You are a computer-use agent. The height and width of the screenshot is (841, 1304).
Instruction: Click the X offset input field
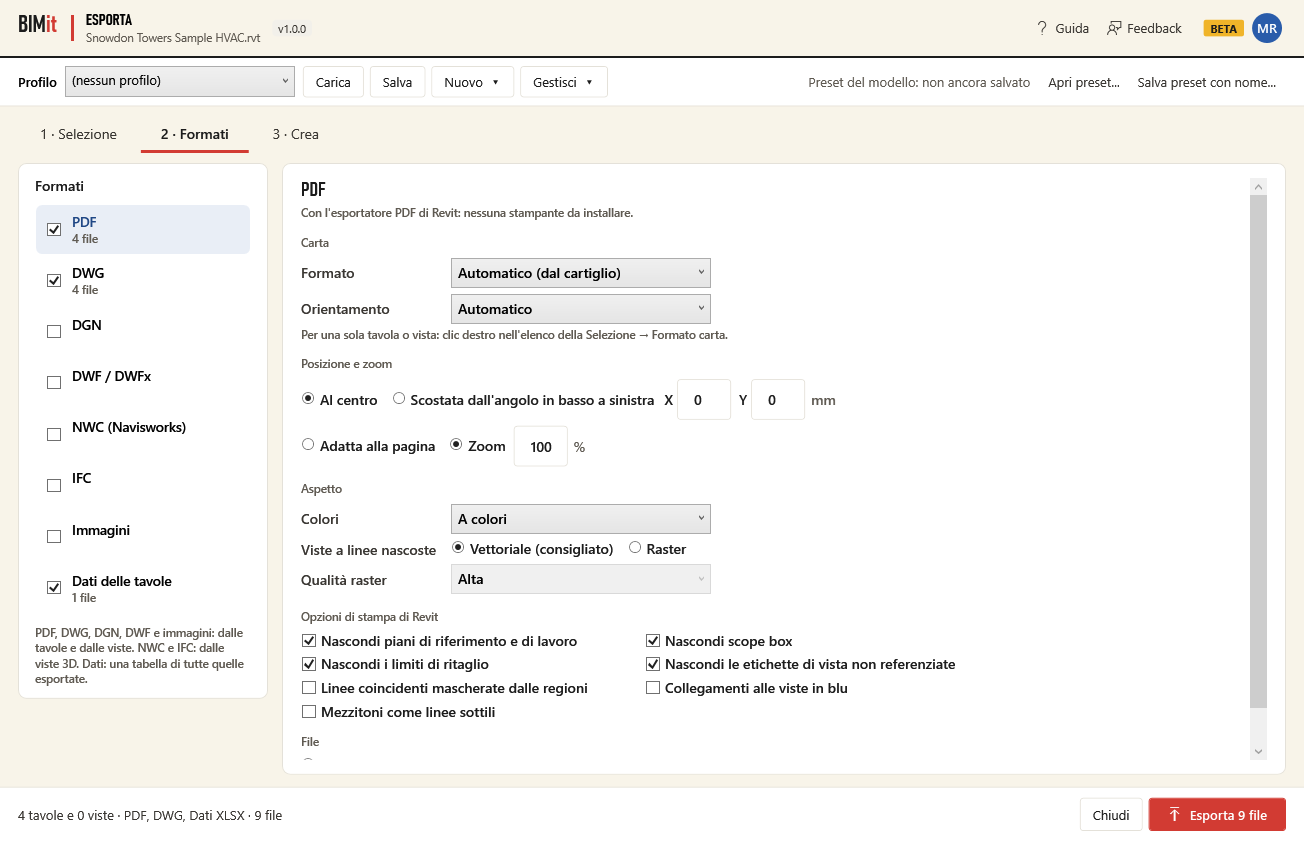(x=704, y=400)
